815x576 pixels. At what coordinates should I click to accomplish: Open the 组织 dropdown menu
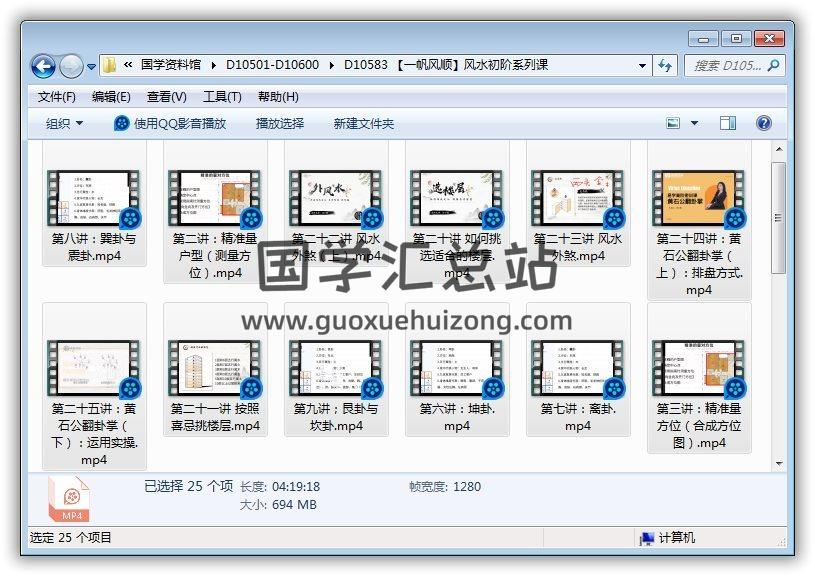[x=64, y=123]
